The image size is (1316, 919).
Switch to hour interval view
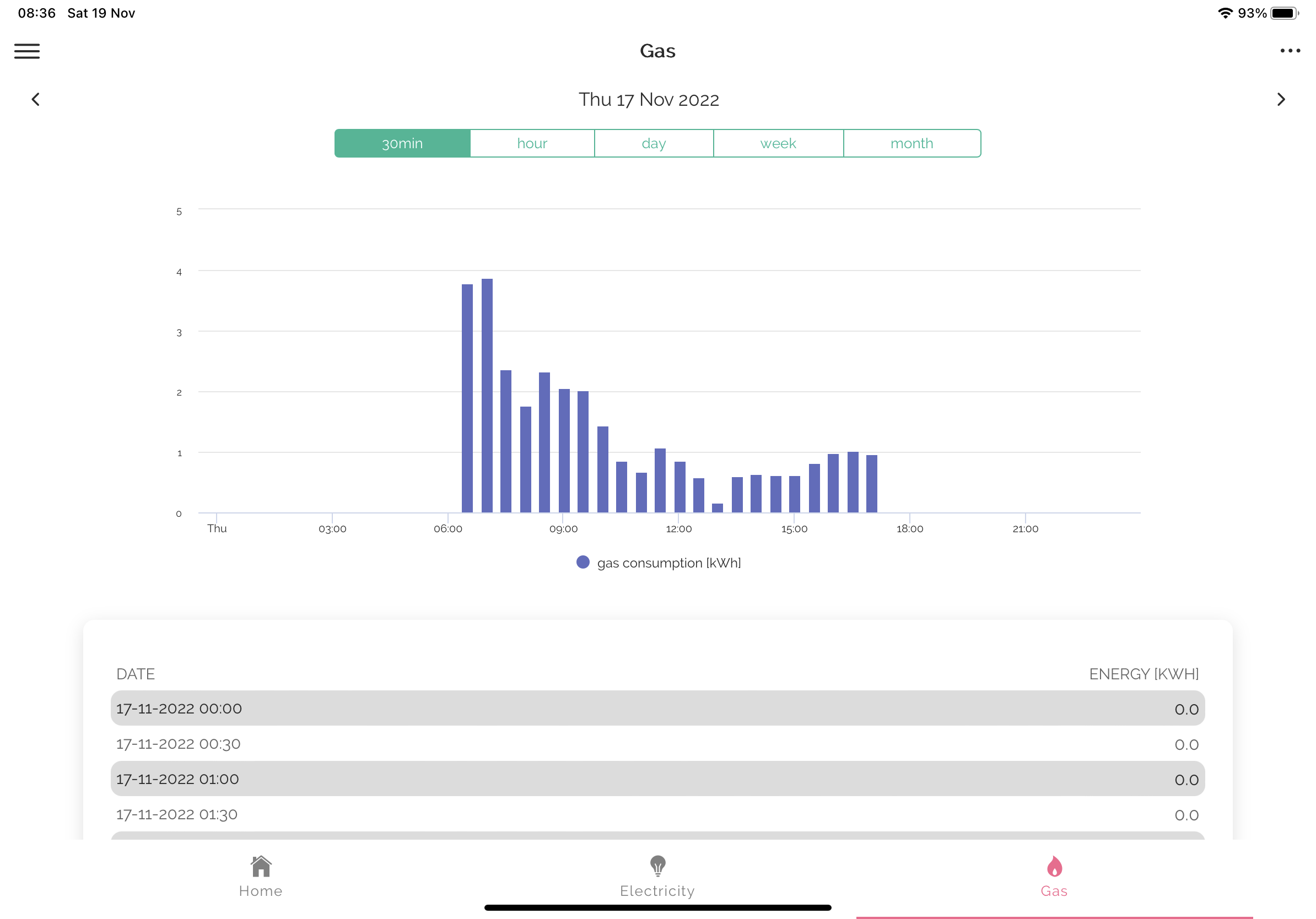coord(532,143)
